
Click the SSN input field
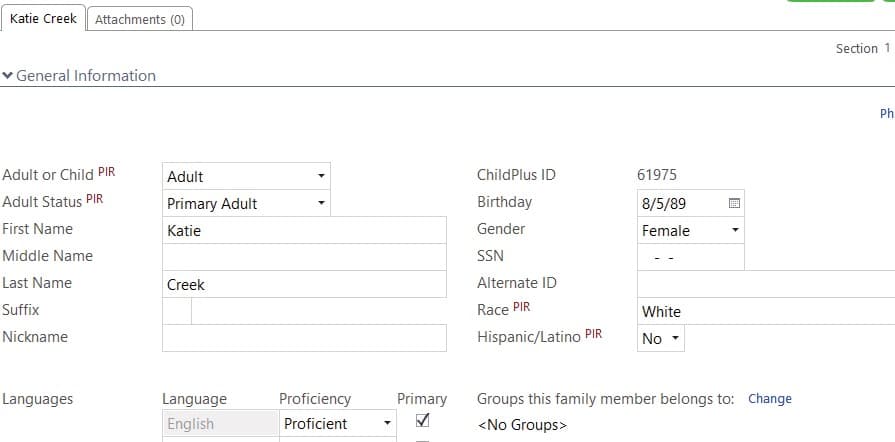coord(690,257)
